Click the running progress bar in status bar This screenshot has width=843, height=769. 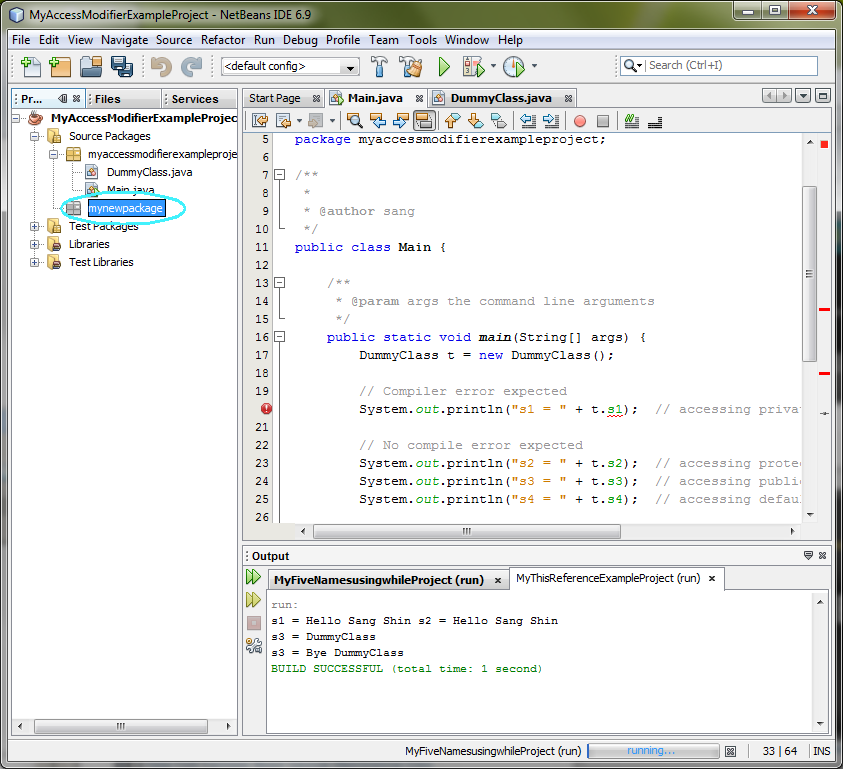[x=653, y=751]
